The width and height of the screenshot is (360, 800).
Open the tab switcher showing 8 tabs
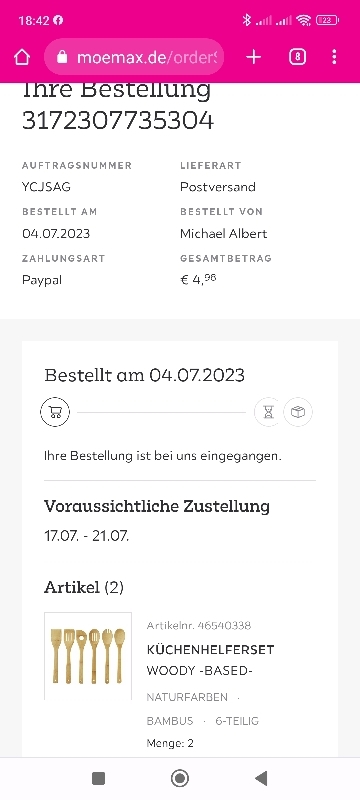pos(297,57)
